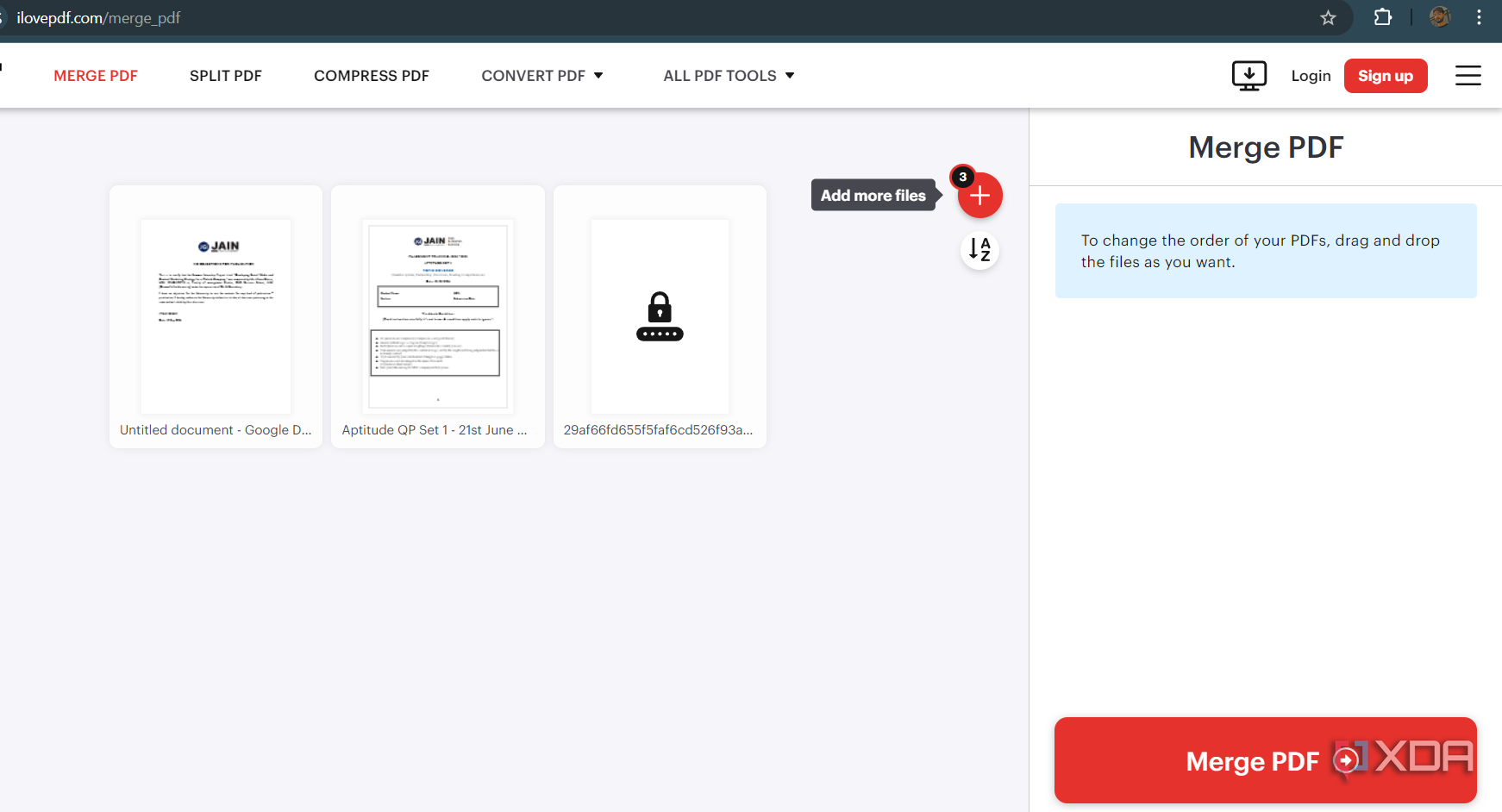Click the Login link
1502x812 pixels.
tap(1311, 76)
